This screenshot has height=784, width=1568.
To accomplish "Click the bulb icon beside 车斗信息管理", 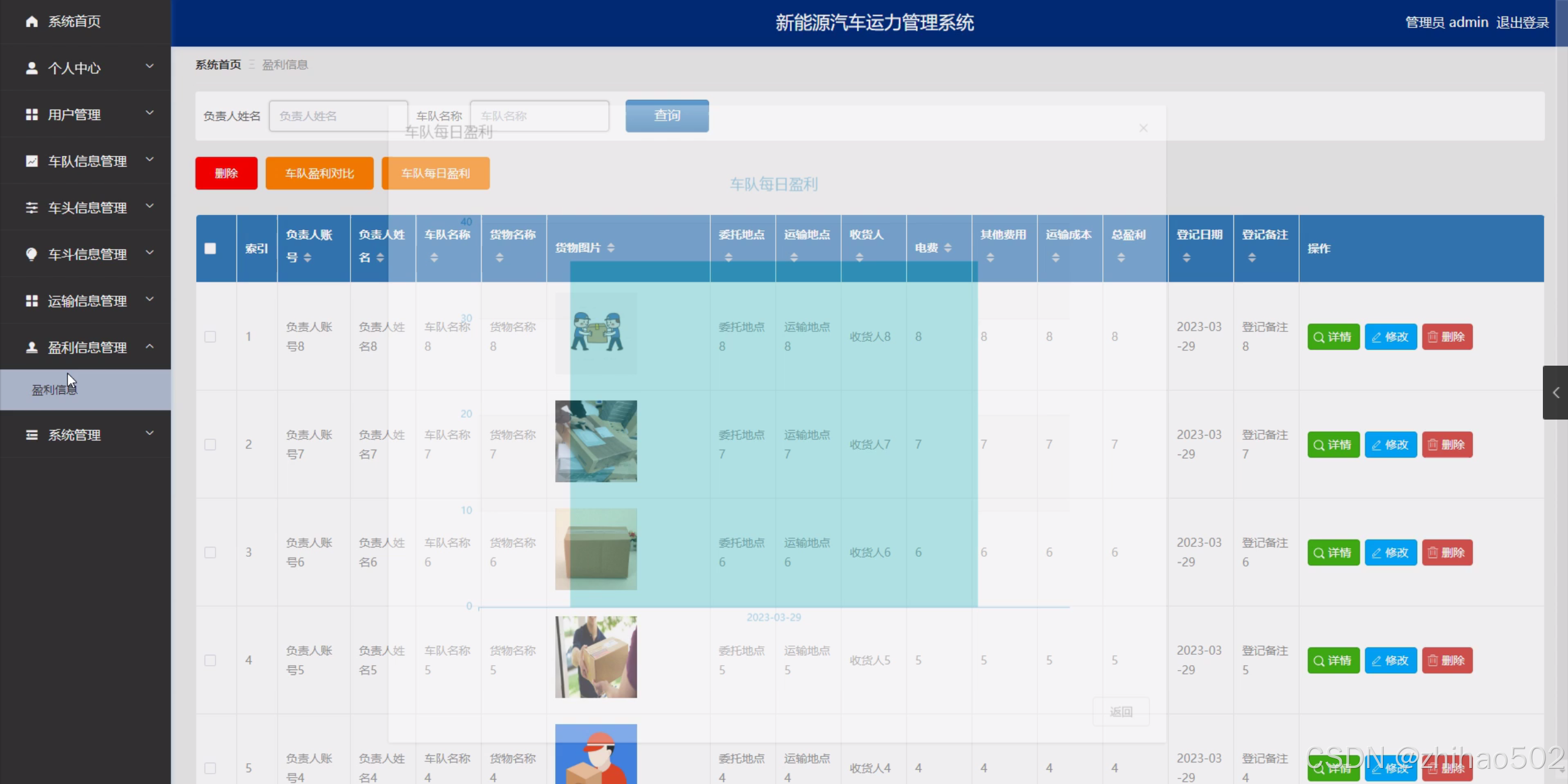I will pos(32,254).
